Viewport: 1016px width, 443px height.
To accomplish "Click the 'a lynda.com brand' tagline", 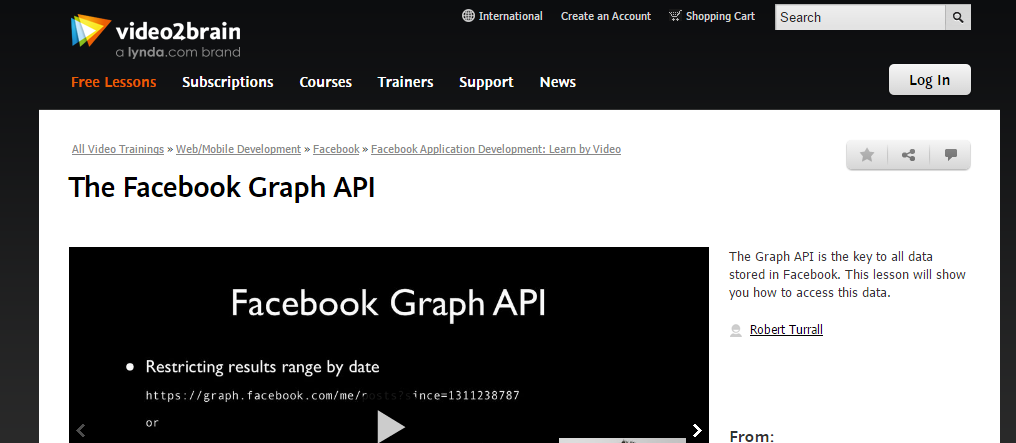I will (x=178, y=52).
